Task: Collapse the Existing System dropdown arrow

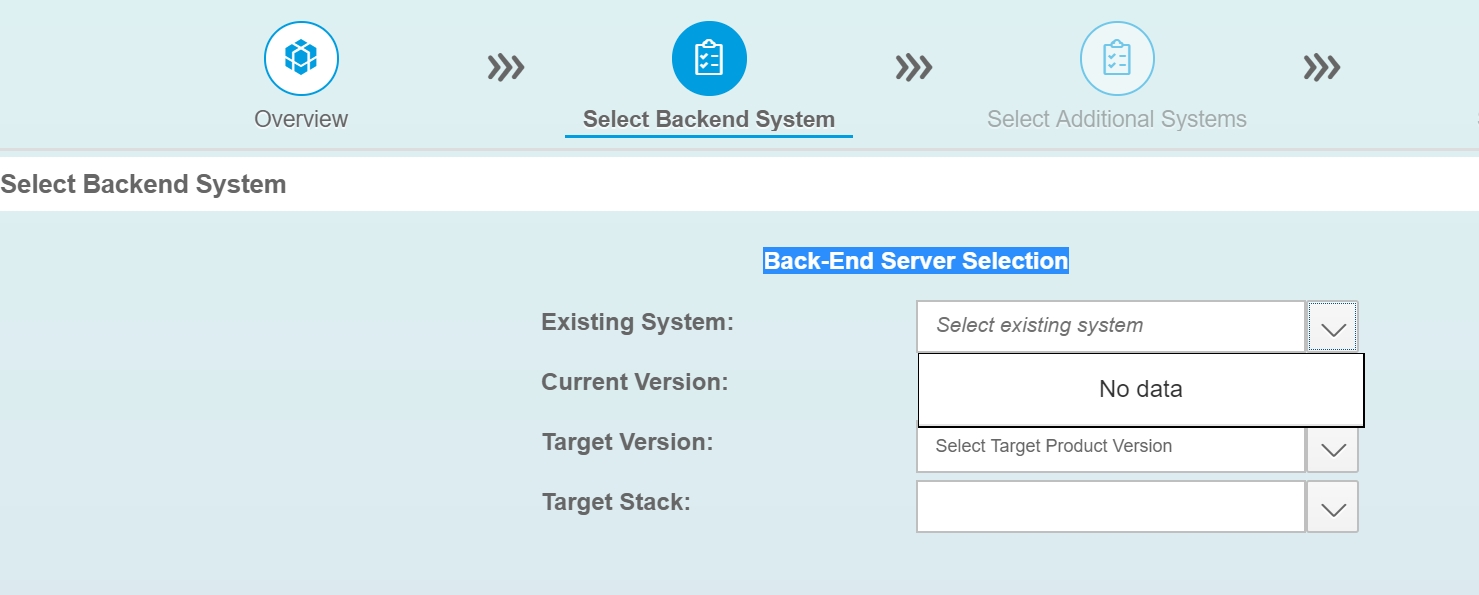Action: pyautogui.click(x=1333, y=327)
